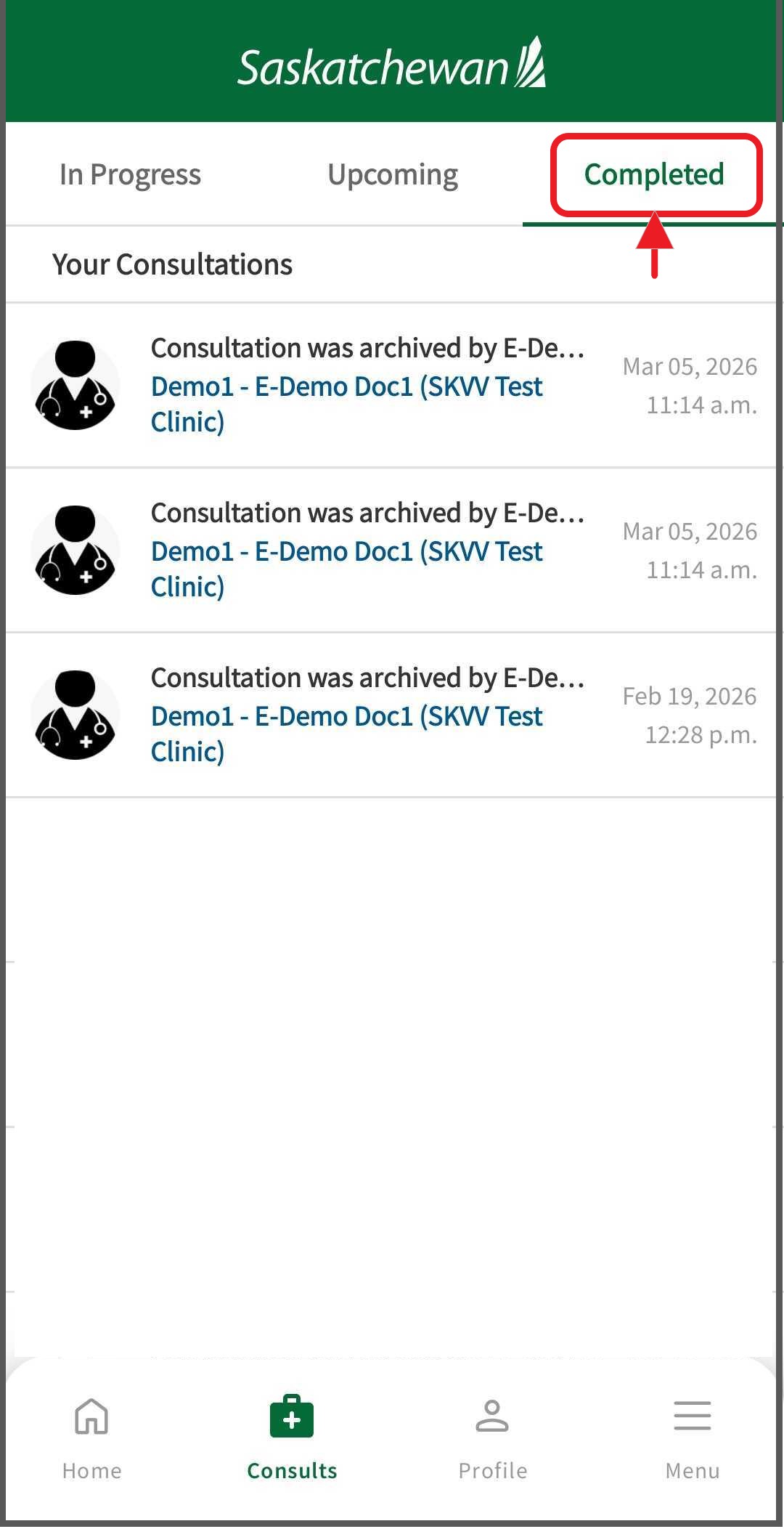Tap the Consults medical kit icon
The height and width of the screenshot is (1529, 784).
point(292,1416)
